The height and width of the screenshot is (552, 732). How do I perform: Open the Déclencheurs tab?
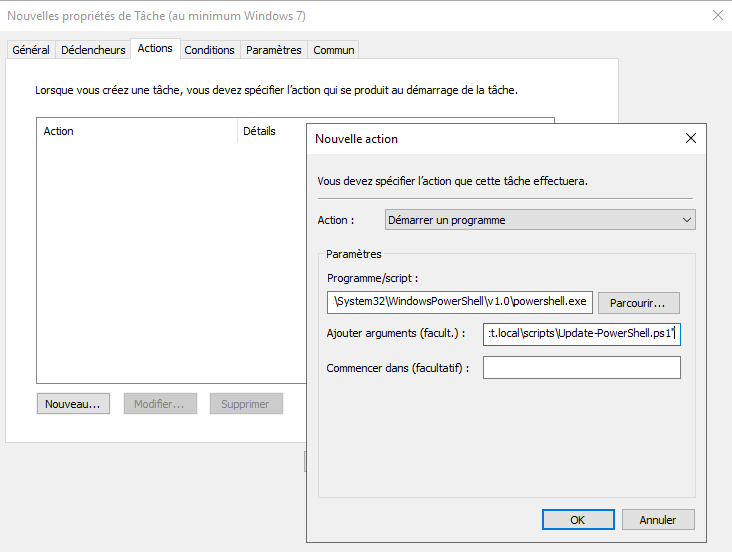pos(93,50)
